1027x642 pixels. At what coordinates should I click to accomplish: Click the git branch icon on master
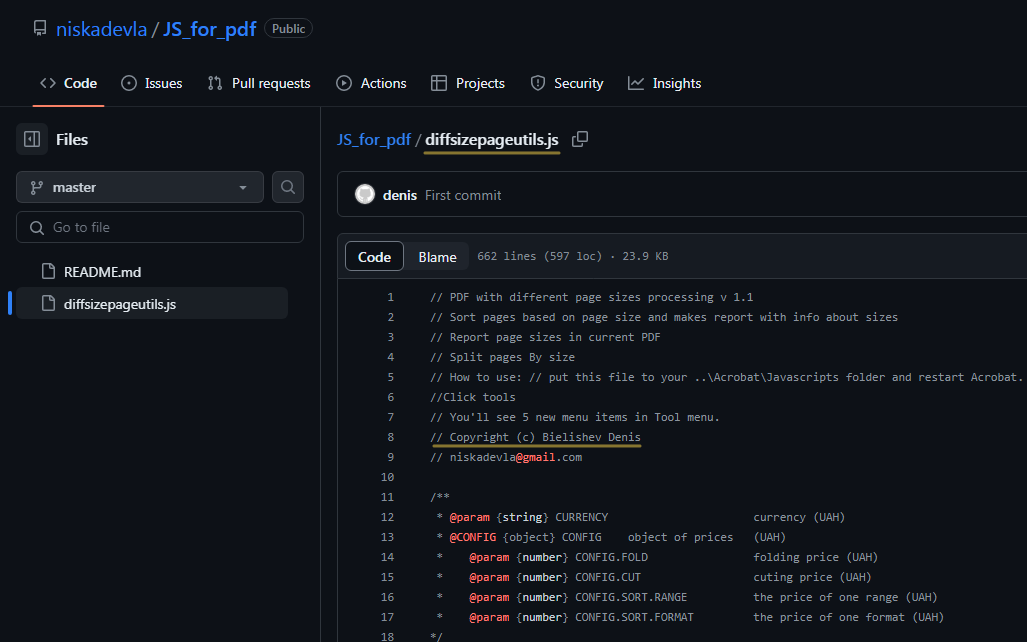pyautogui.click(x=37, y=187)
